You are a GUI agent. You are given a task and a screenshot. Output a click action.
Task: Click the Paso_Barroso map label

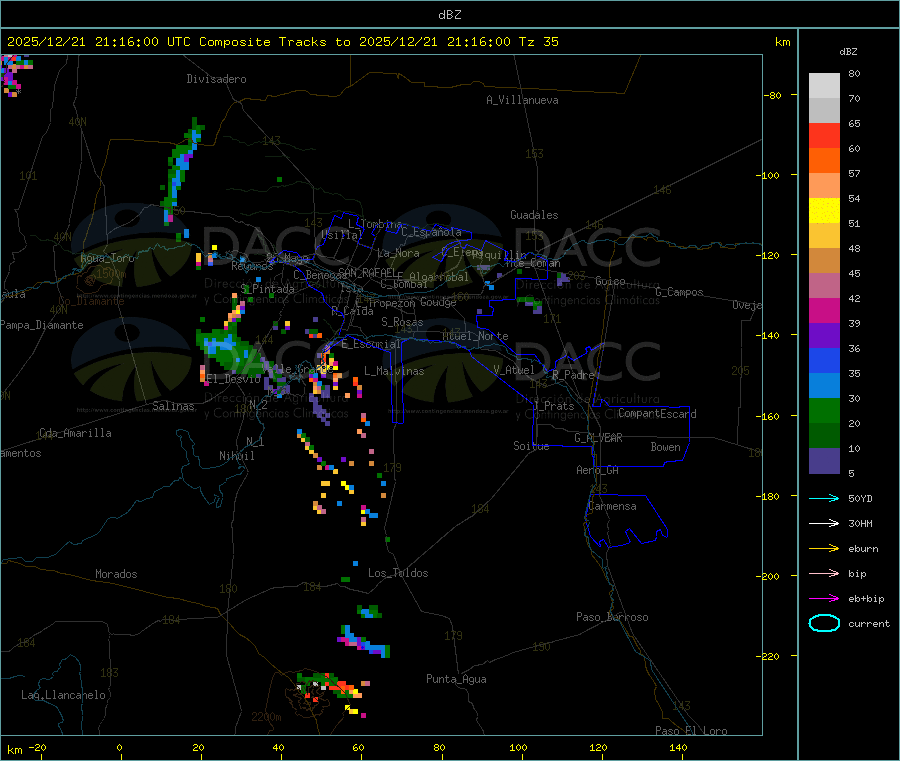point(612,617)
